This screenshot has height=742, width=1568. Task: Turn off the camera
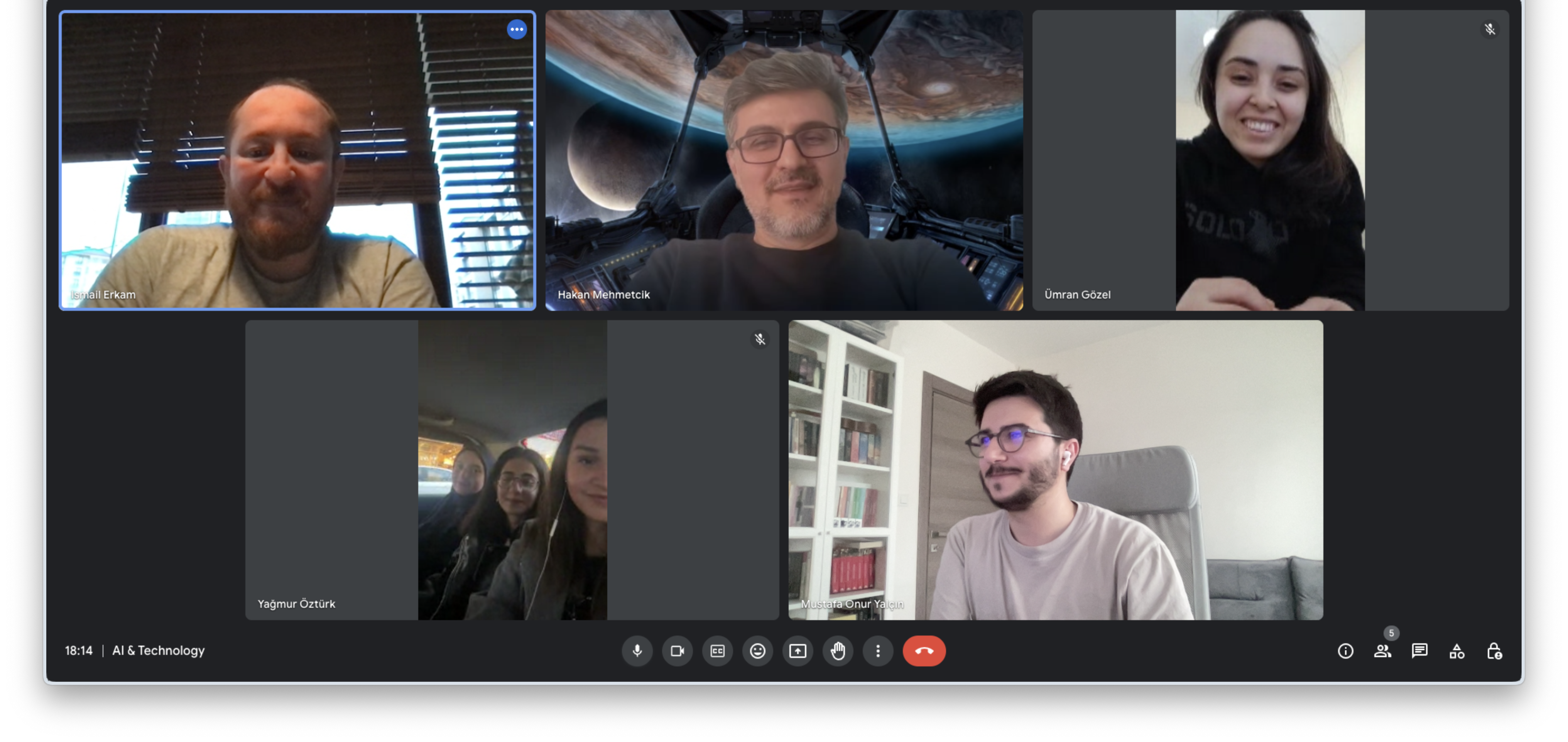pos(677,651)
